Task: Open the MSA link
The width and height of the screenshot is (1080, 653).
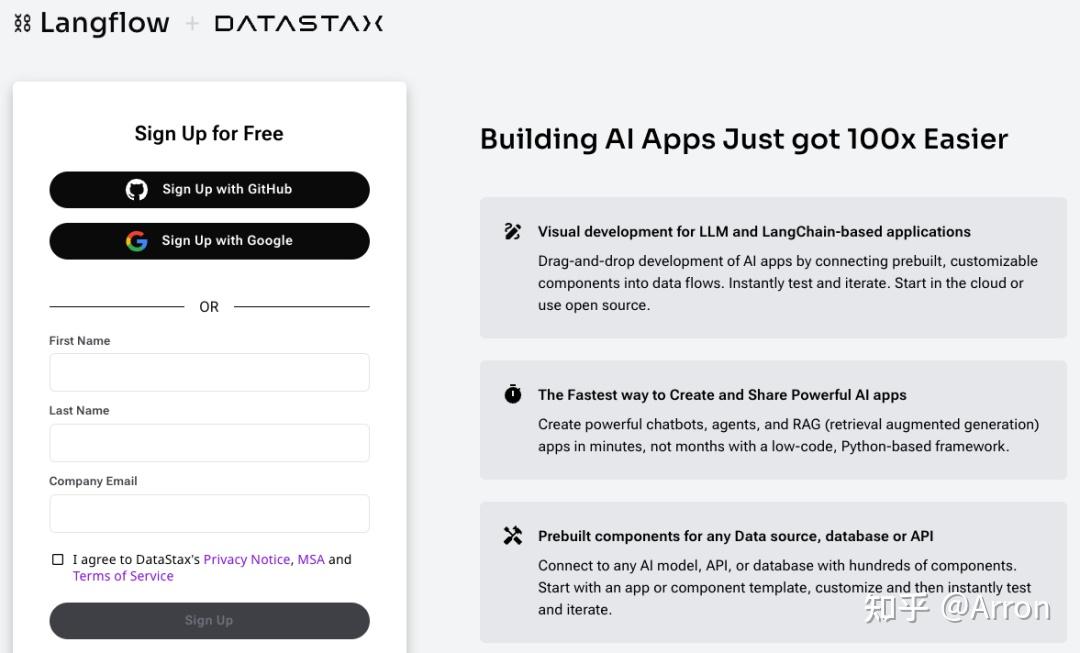Action: [311, 560]
